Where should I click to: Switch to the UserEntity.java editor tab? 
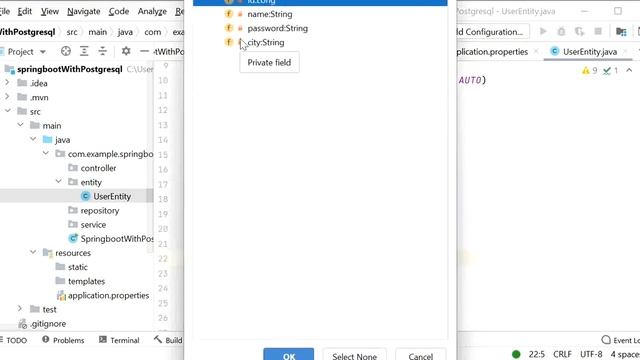pos(589,52)
